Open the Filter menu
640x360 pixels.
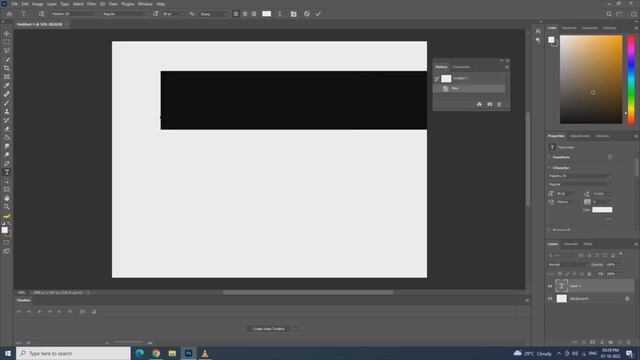(x=91, y=4)
